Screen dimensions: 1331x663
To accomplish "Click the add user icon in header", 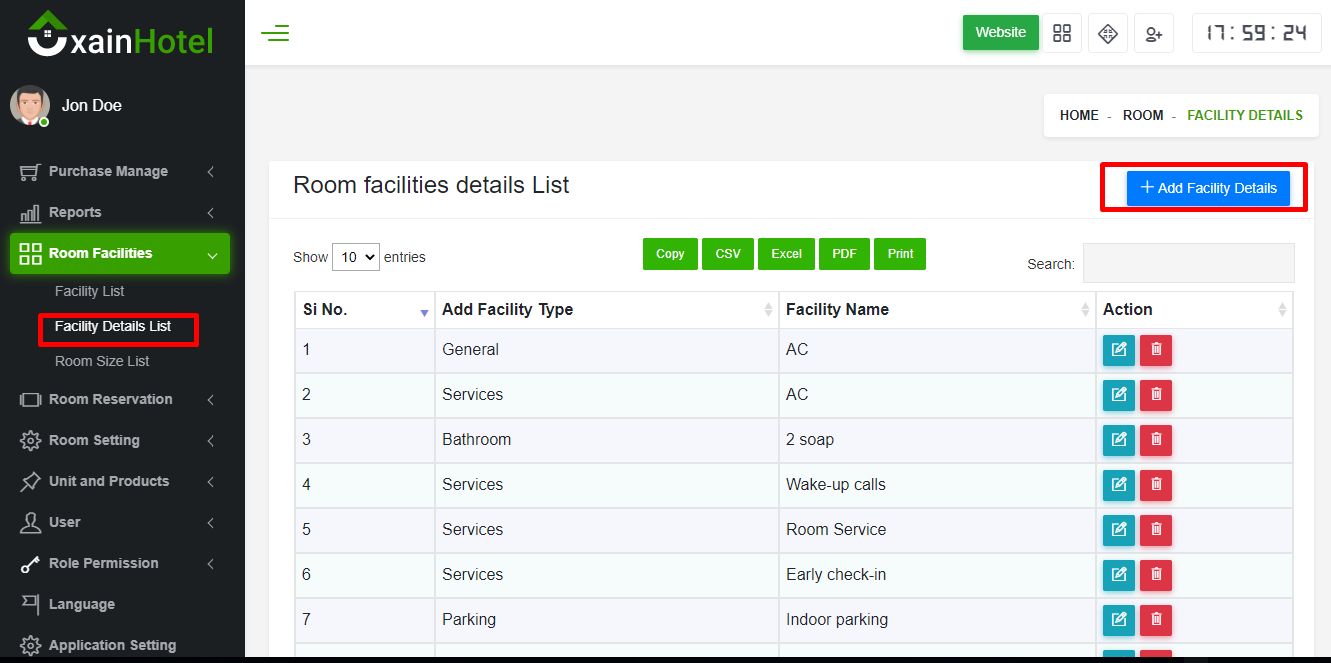I will 1153,33.
